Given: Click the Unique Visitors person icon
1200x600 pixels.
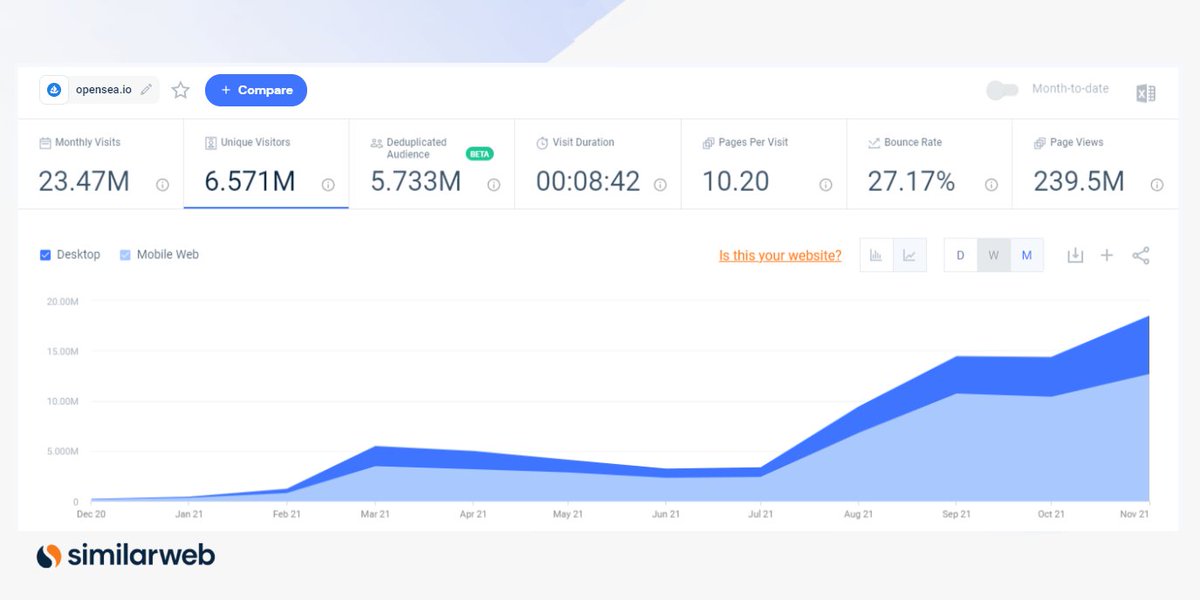Looking at the screenshot, I should pyautogui.click(x=211, y=143).
